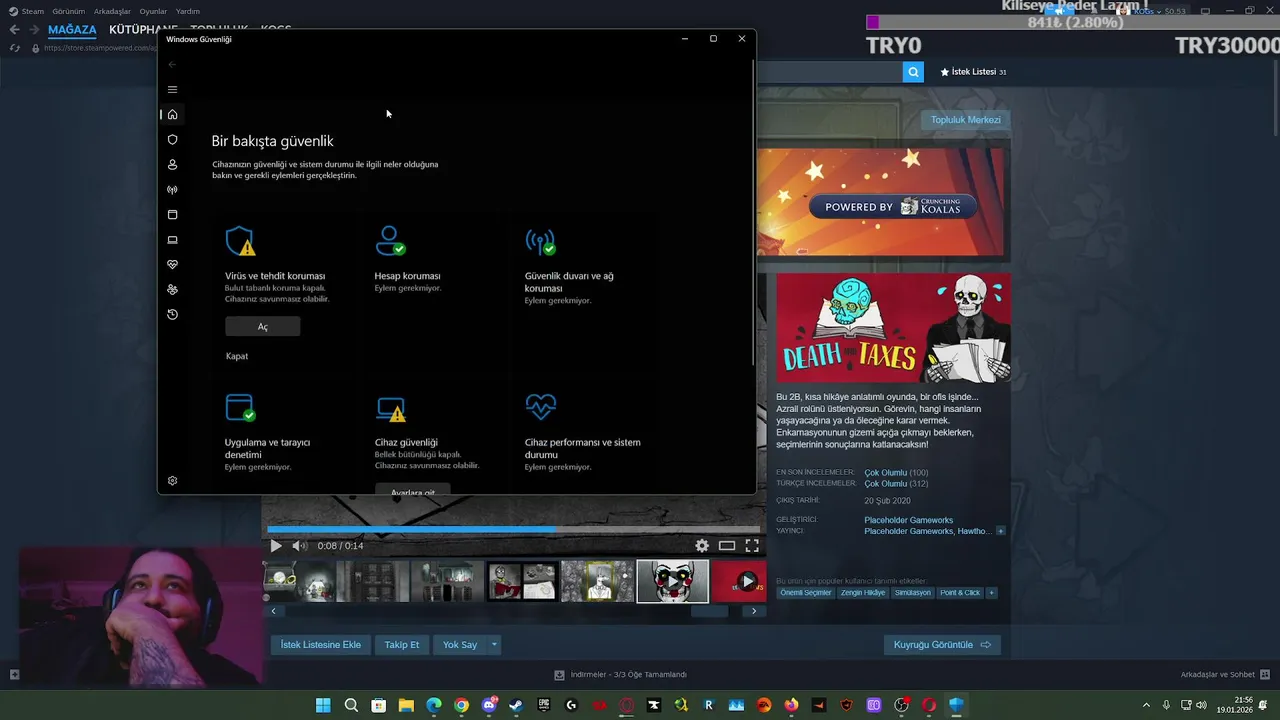Click the Aç button under virus protection
Viewport: 1280px width, 720px height.
[x=262, y=327]
